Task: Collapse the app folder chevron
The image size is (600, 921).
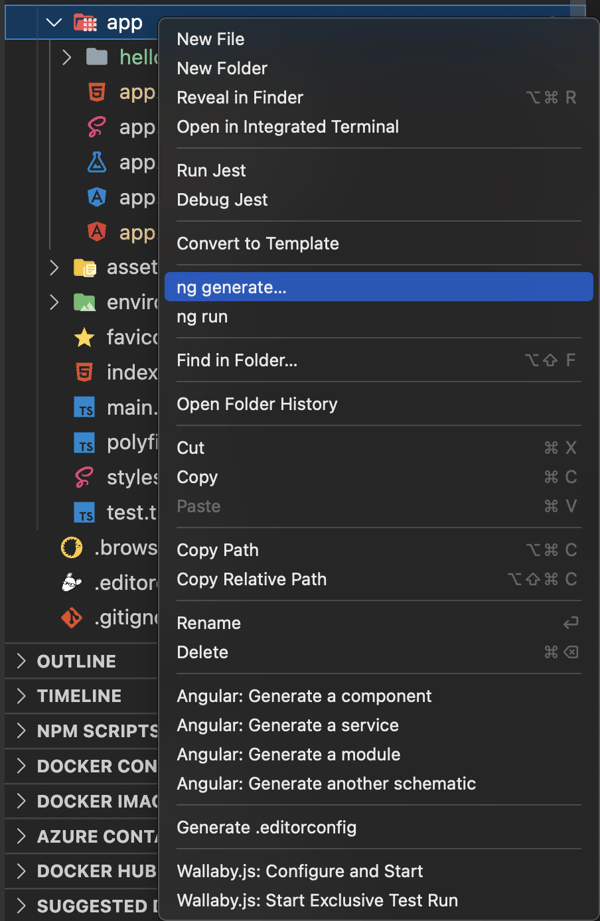Action: tap(53, 21)
